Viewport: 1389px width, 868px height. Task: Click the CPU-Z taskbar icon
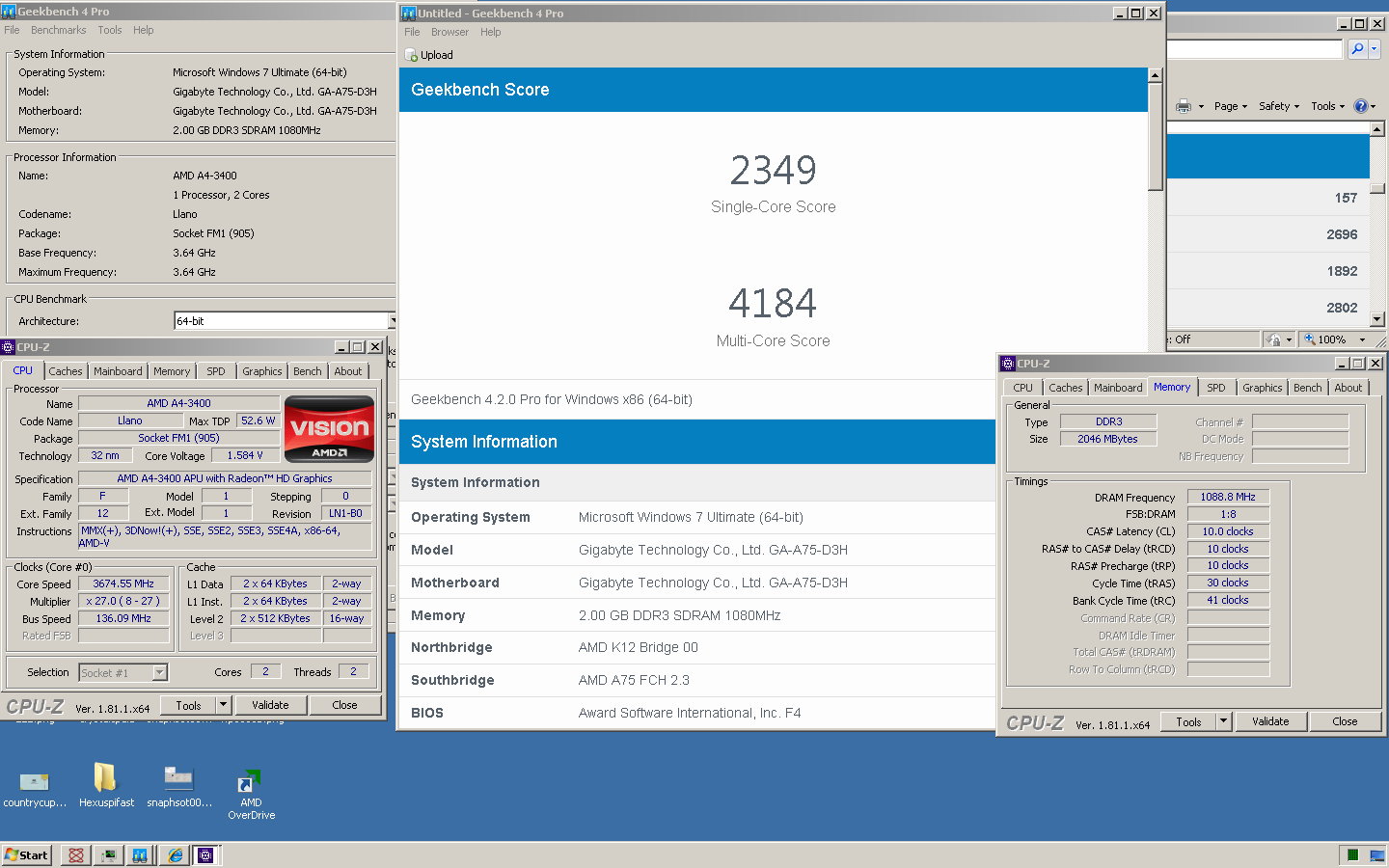[x=205, y=855]
